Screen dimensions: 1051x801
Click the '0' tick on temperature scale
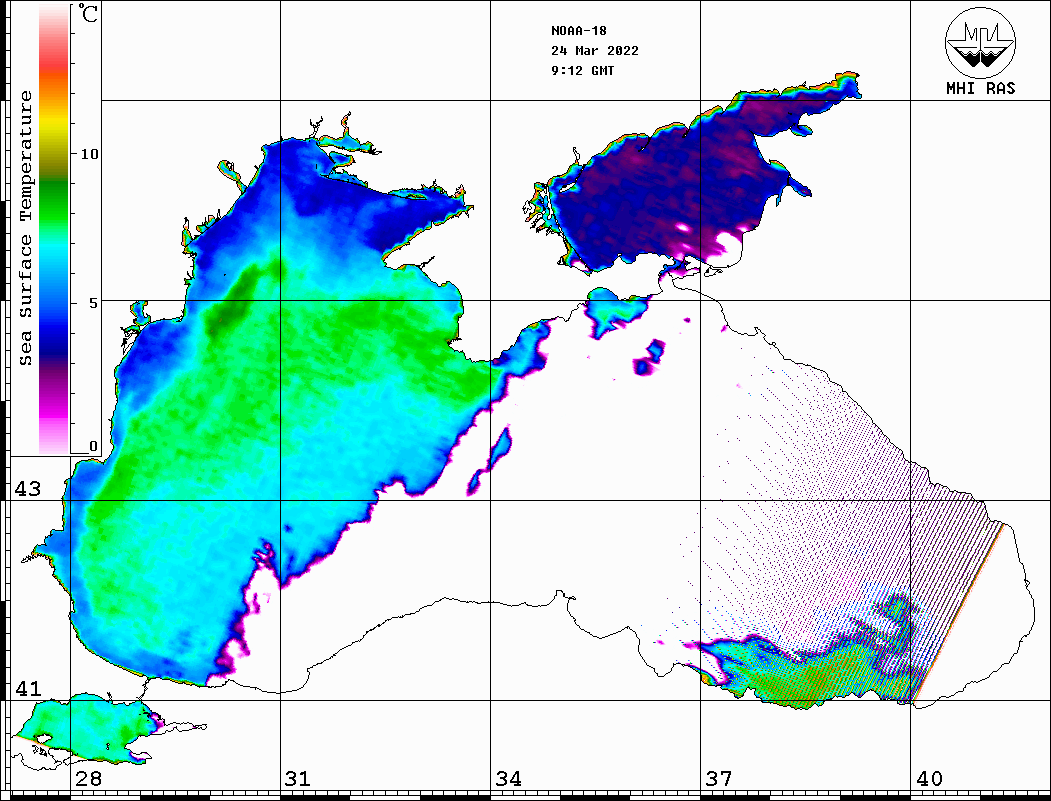93,446
